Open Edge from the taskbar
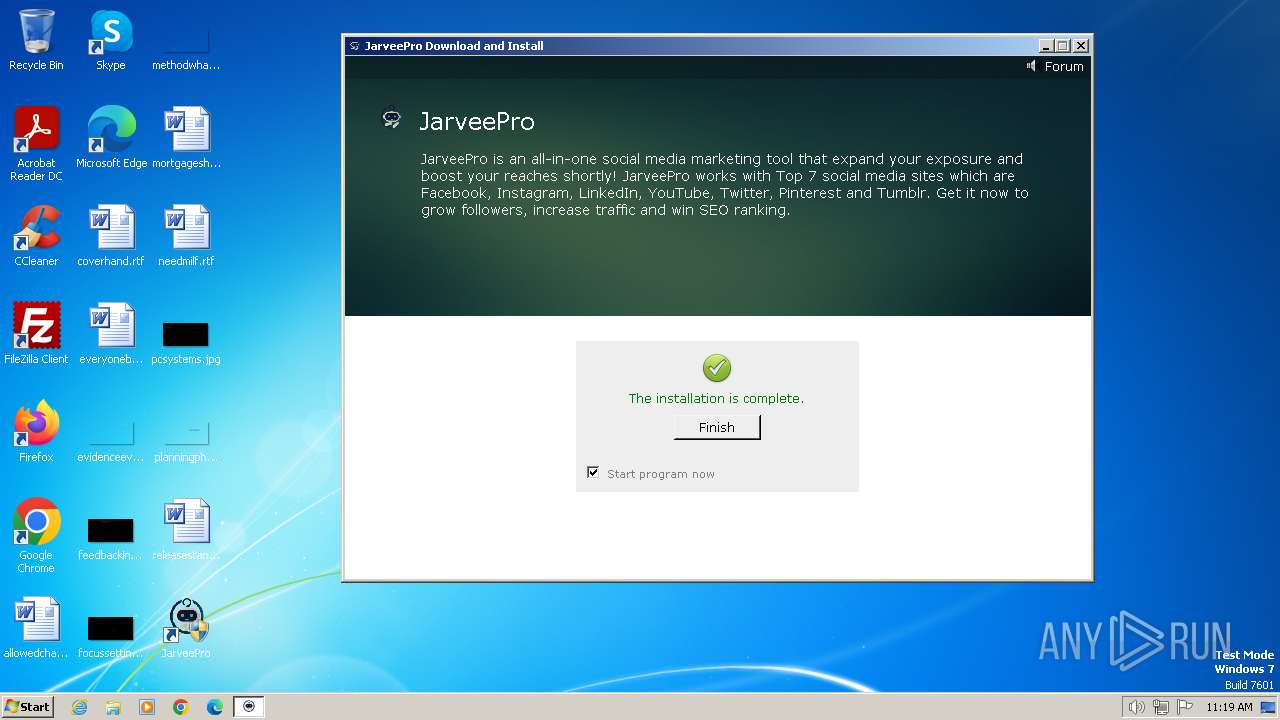1280x720 pixels. pos(215,707)
